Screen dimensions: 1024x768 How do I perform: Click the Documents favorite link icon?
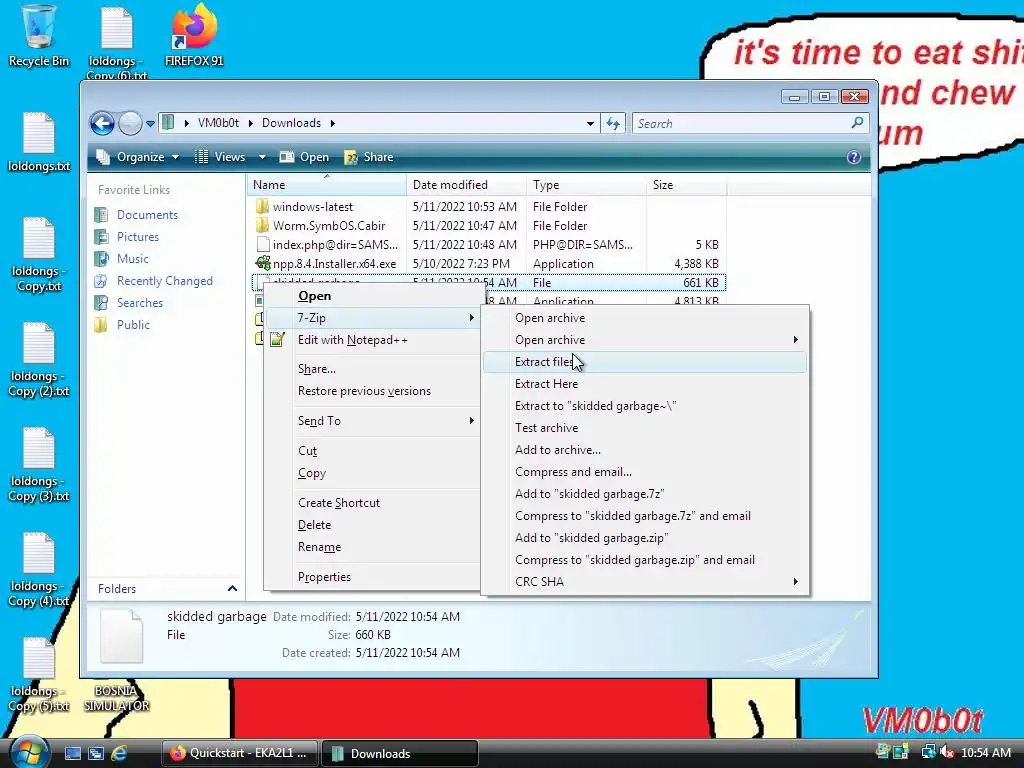click(101, 215)
